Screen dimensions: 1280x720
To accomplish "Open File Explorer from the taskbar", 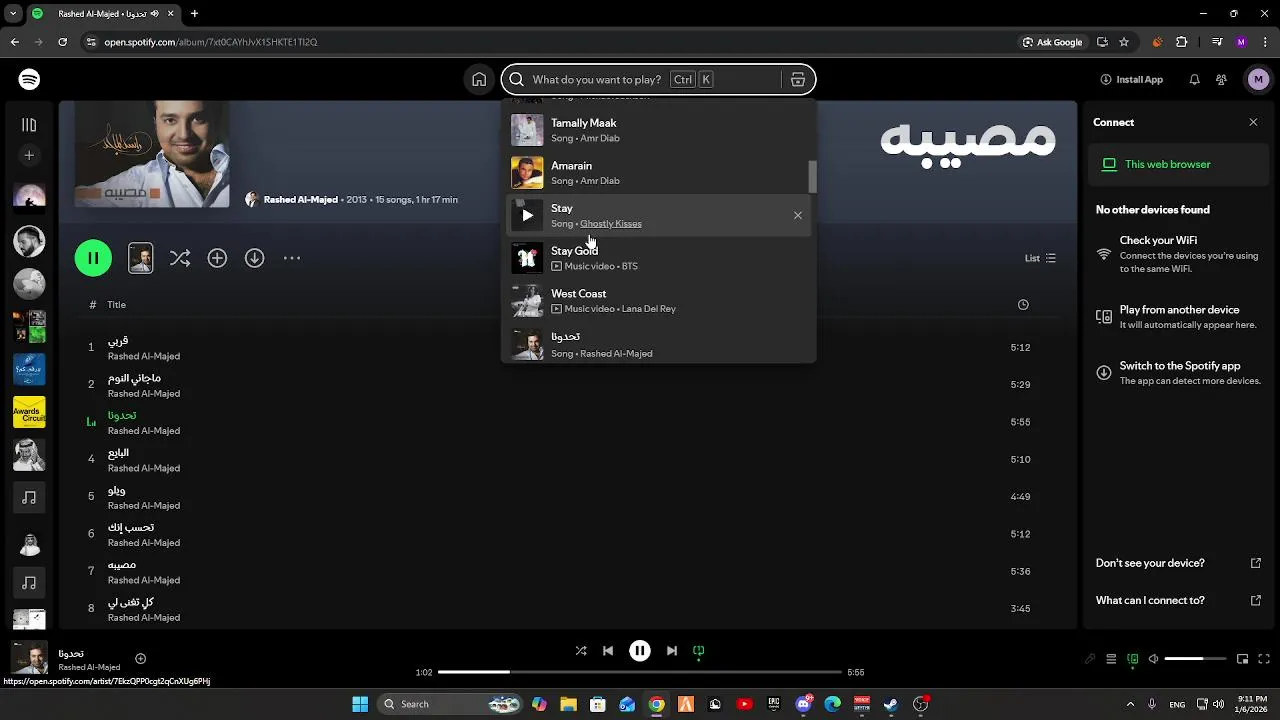I will [x=568, y=704].
